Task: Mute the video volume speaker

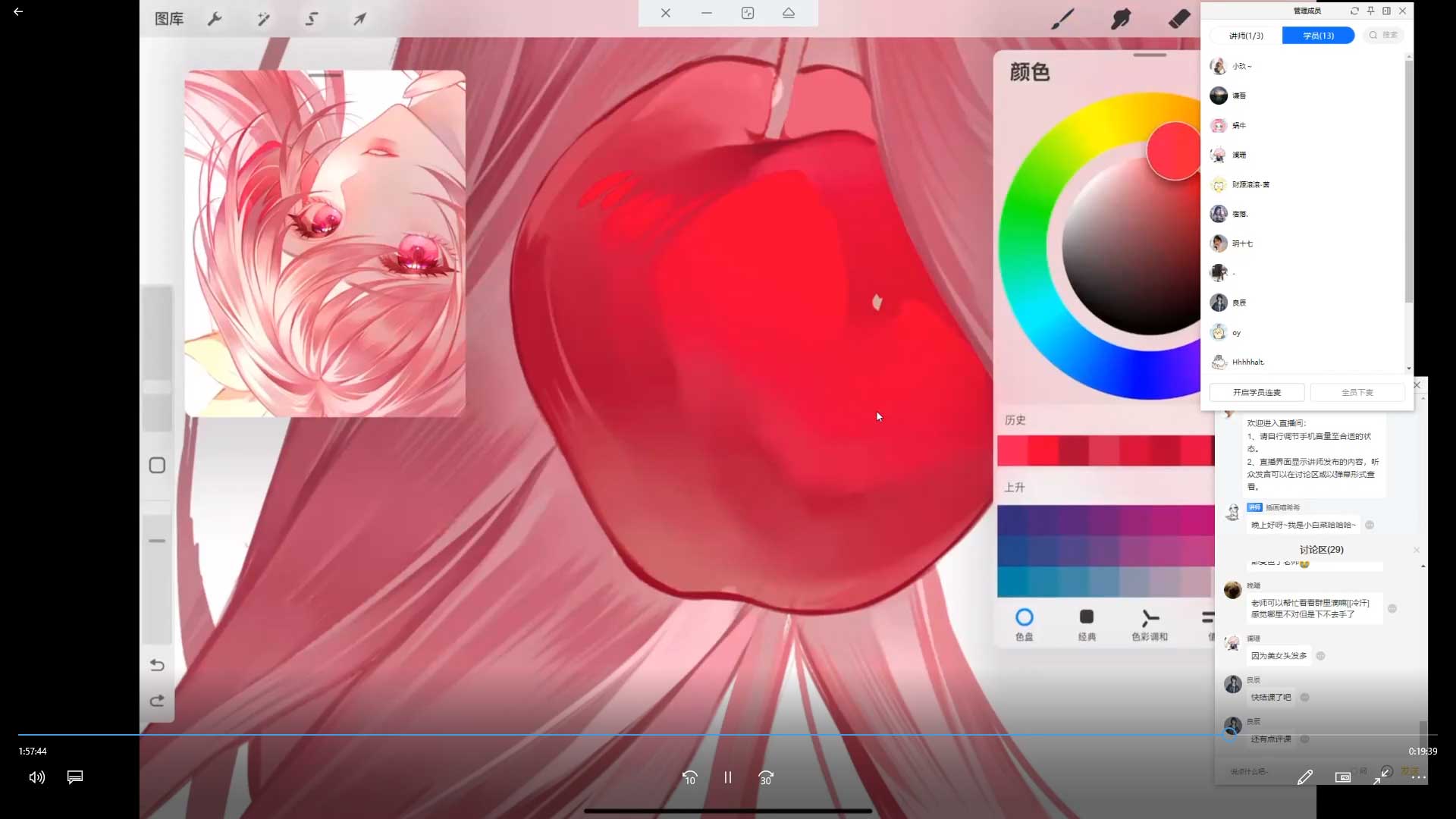Action: [x=36, y=777]
